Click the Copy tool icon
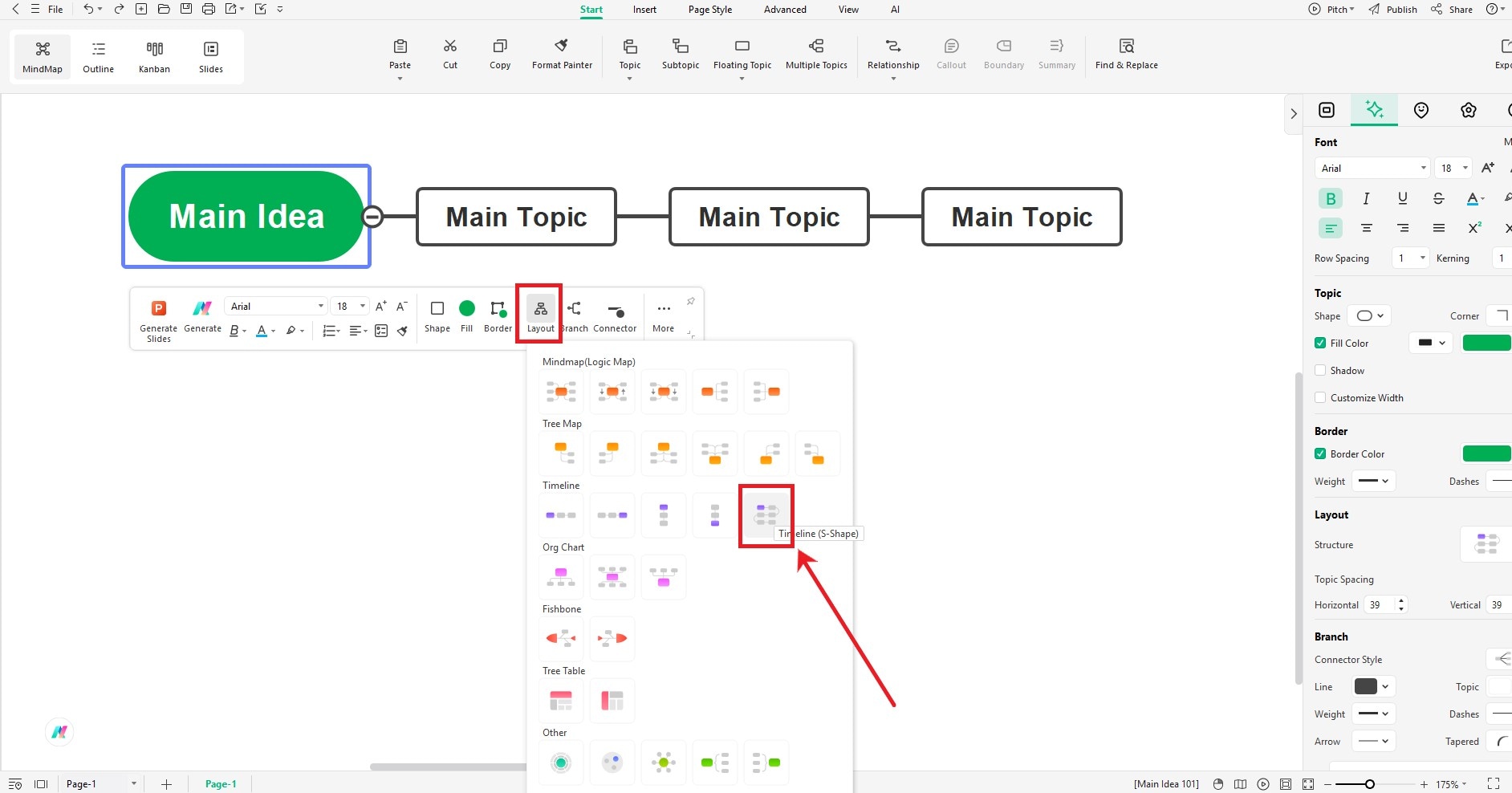 tap(500, 46)
